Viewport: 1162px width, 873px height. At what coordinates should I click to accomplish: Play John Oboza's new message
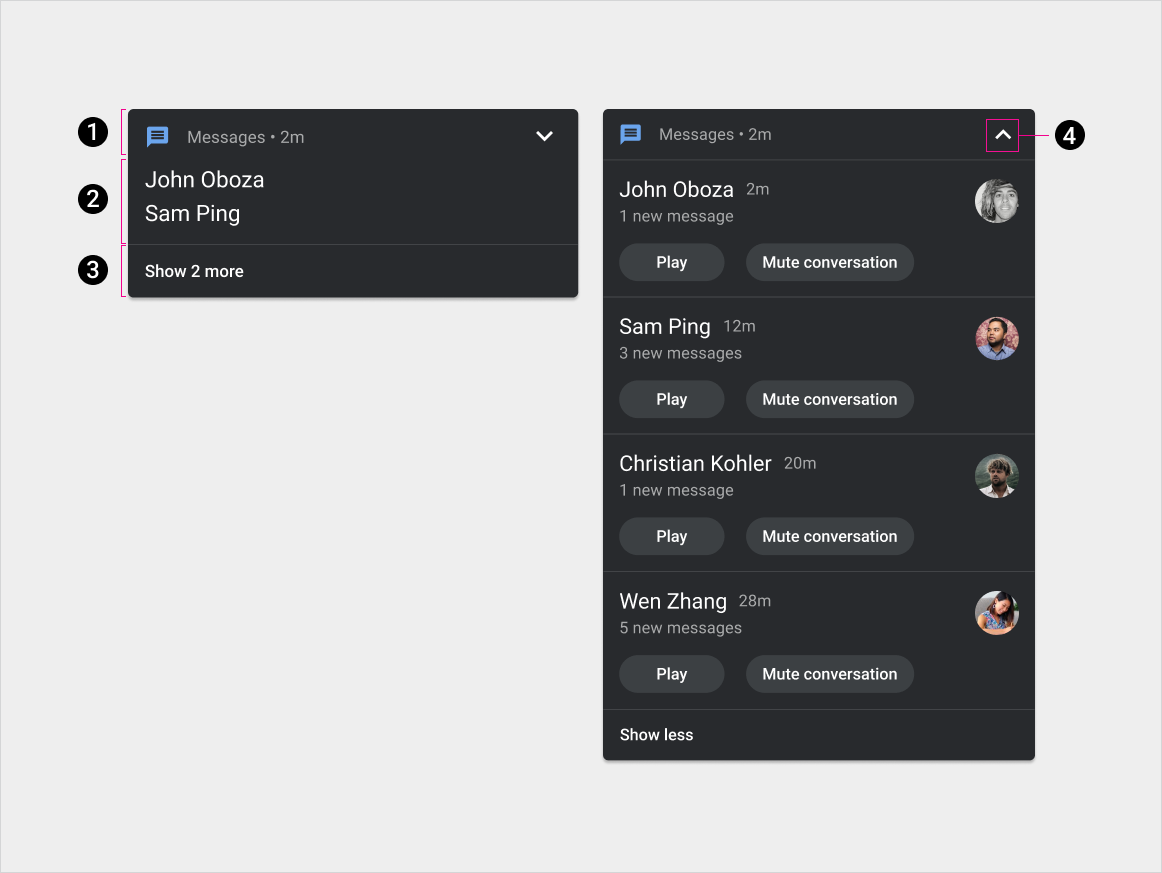[x=671, y=262]
